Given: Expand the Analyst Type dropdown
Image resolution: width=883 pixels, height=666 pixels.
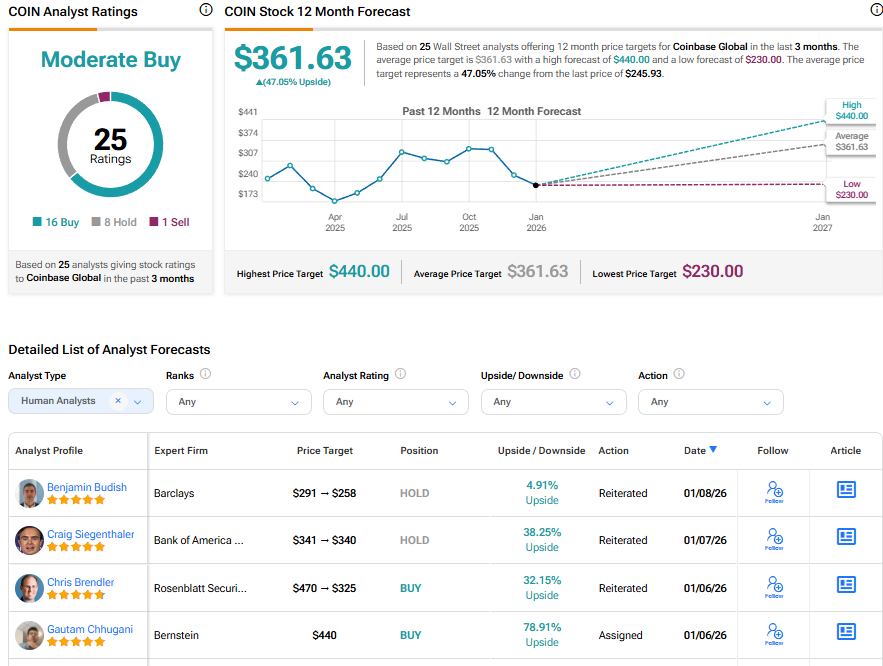Looking at the screenshot, I should pyautogui.click(x=138, y=402).
